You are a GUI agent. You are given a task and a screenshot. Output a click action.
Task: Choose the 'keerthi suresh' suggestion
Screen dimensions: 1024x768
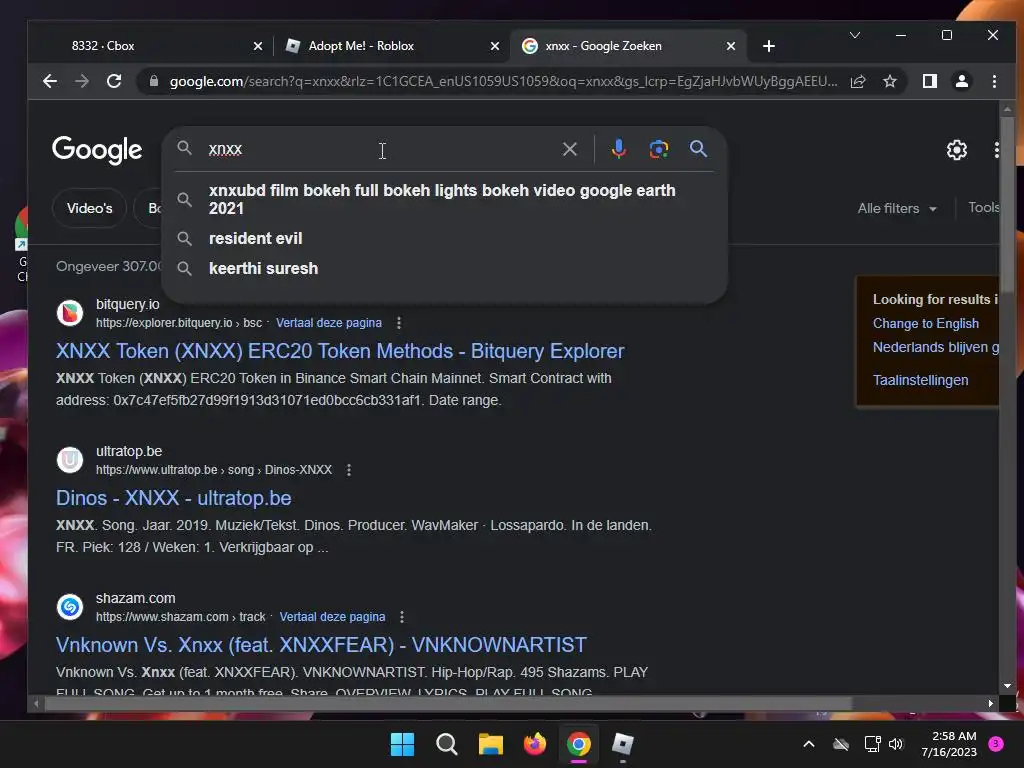point(263,268)
